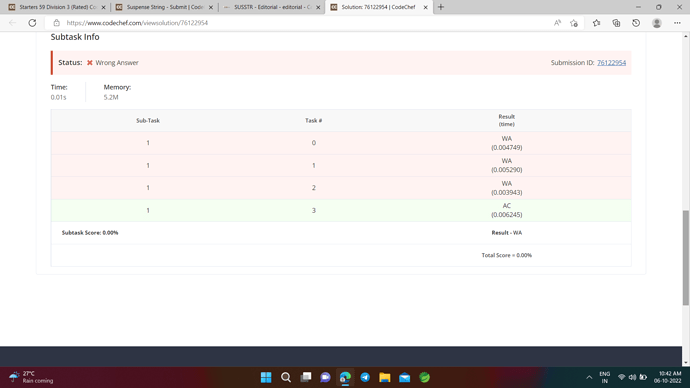Open the Favorites list
Viewport: 690px width, 388px height.
pos(596,23)
